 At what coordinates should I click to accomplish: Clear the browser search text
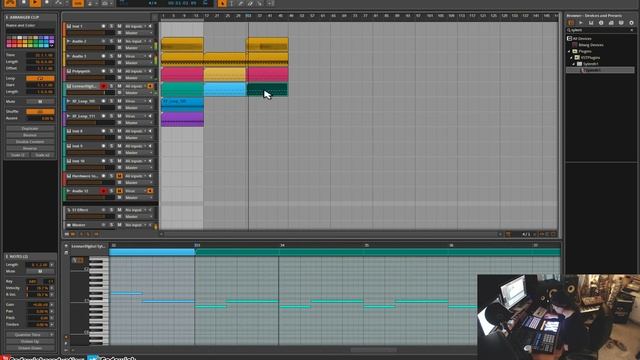pyautogui.click(x=632, y=30)
